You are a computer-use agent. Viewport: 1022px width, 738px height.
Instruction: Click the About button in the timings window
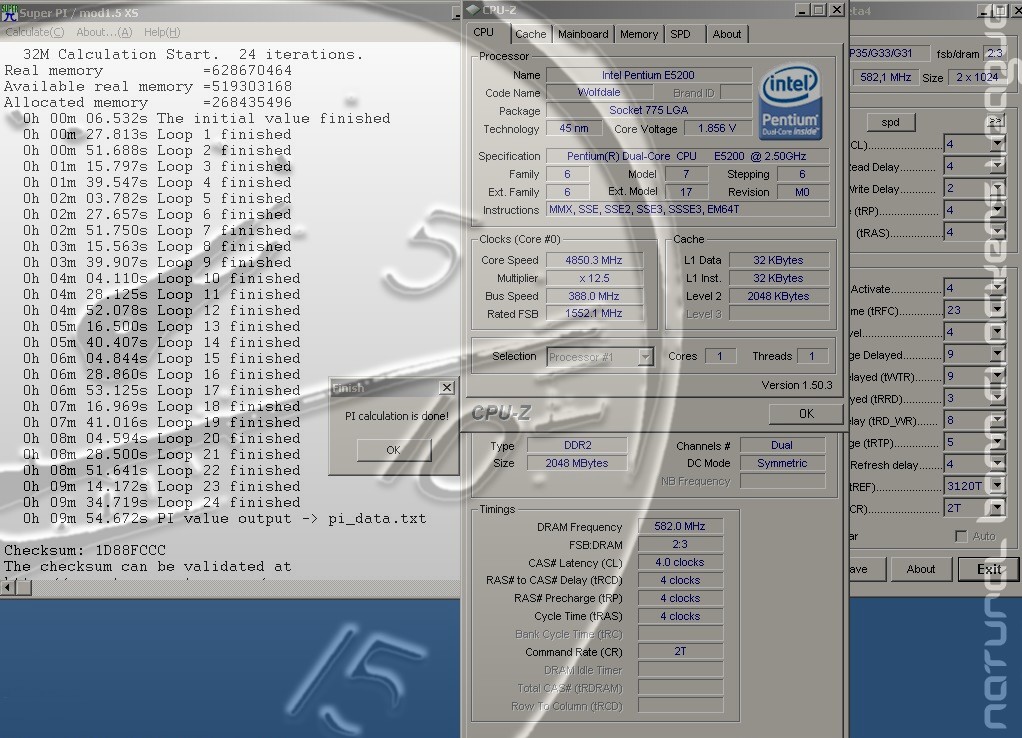(x=920, y=569)
